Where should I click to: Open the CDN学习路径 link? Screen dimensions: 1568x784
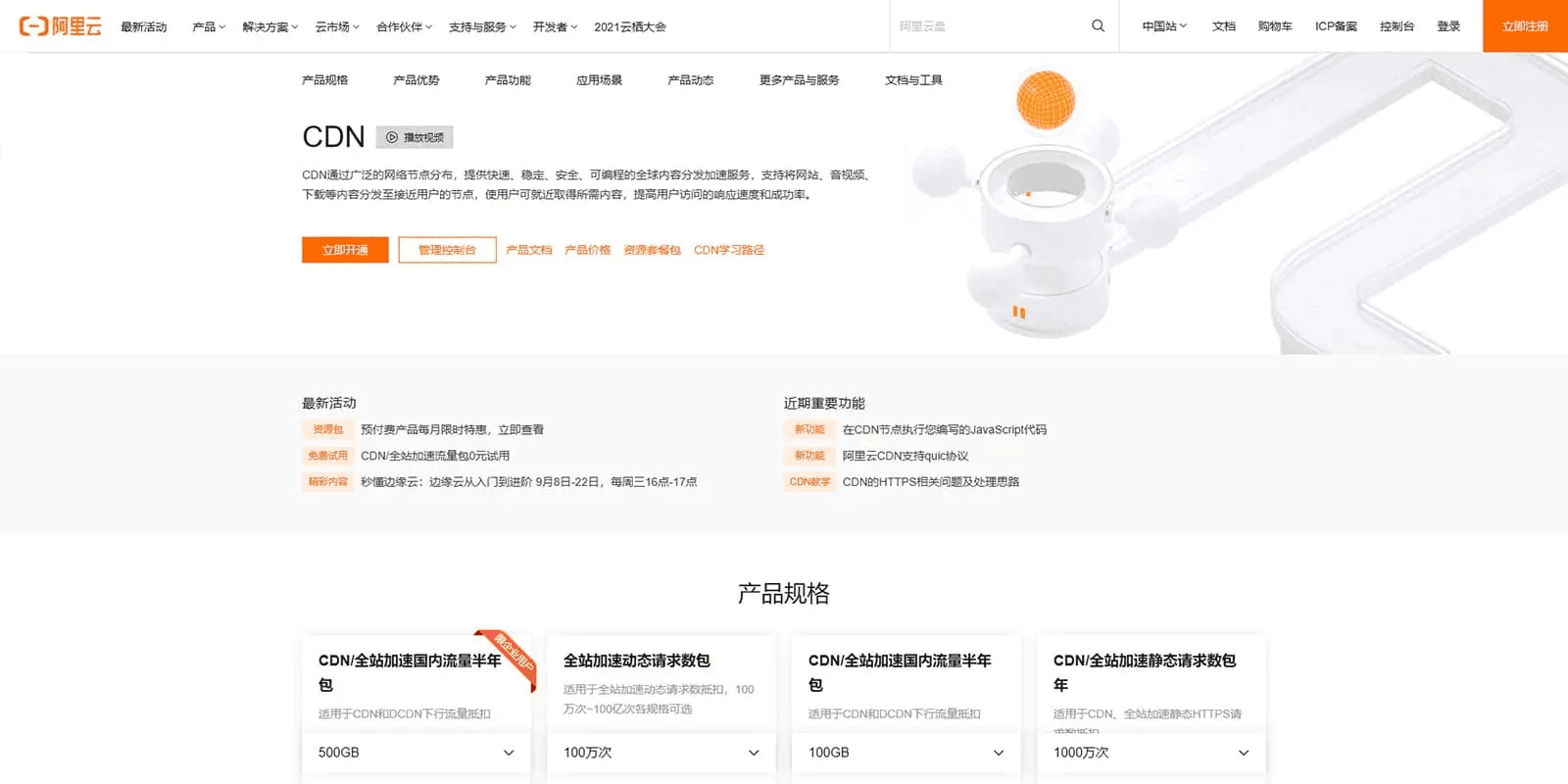pos(729,250)
